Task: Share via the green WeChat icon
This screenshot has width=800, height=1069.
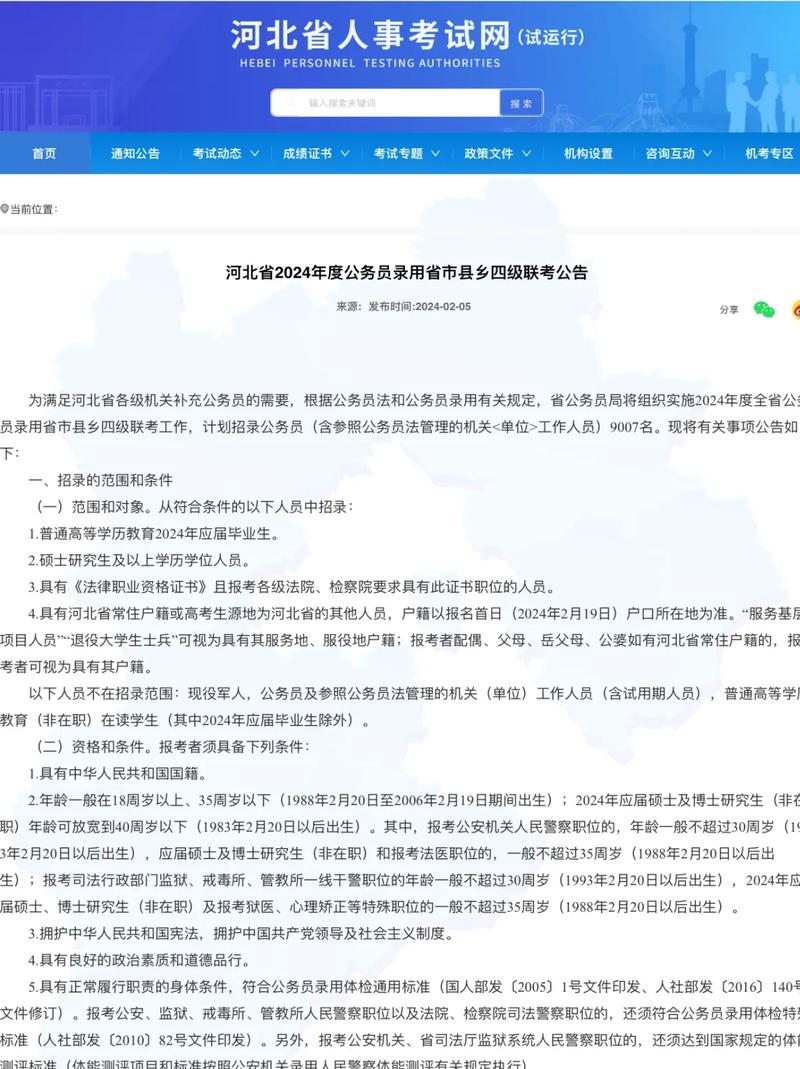Action: click(764, 310)
